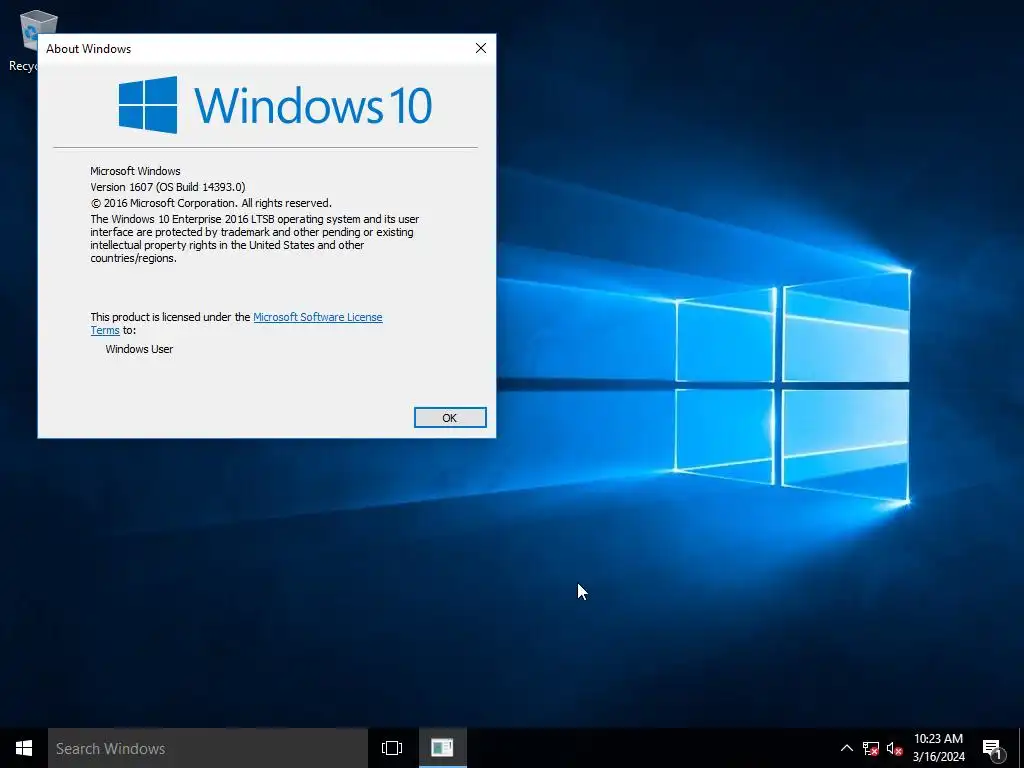The width and height of the screenshot is (1024, 768).
Task: Show hidden system tray icons
Action: click(846, 748)
